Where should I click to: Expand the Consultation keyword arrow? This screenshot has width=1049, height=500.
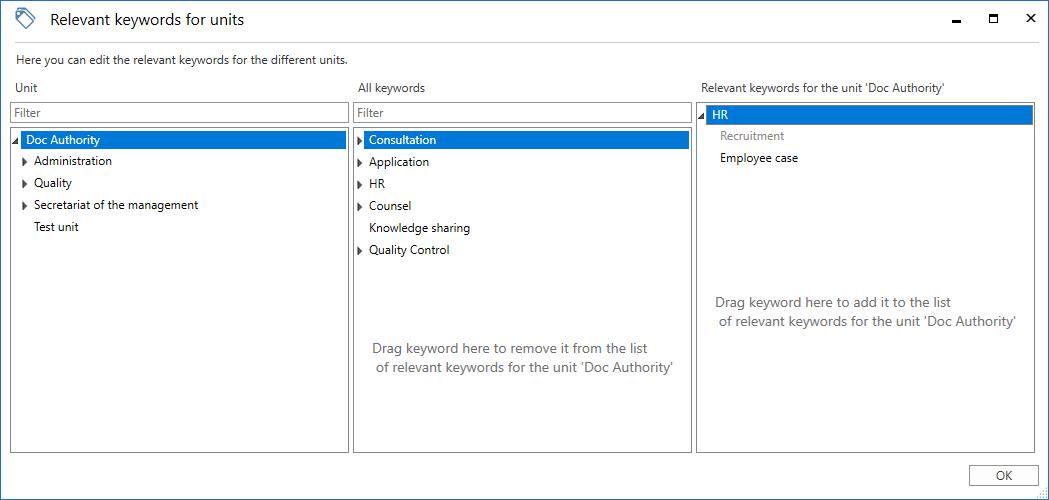(x=360, y=141)
